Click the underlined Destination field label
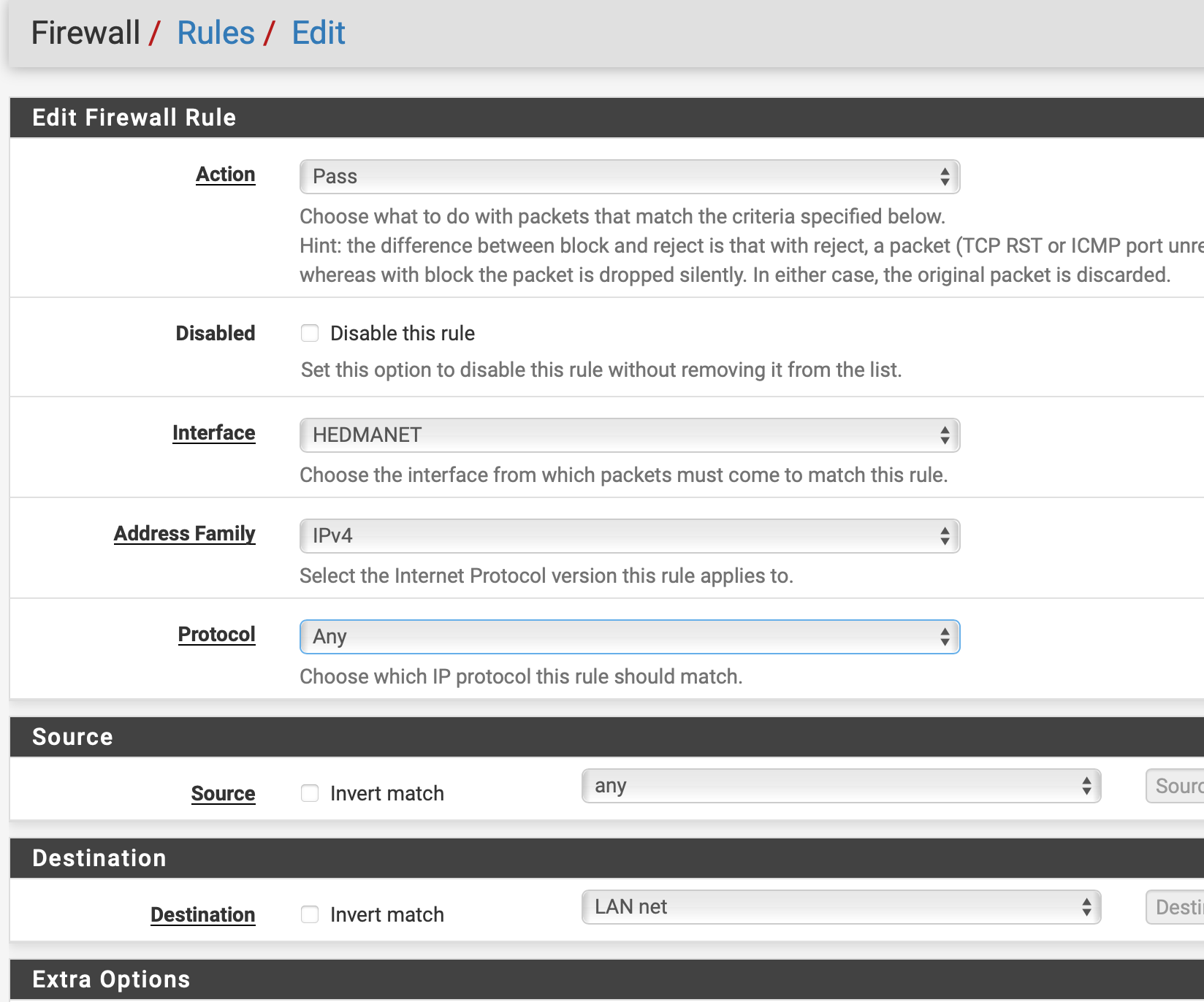Image resolution: width=1204 pixels, height=1002 pixels. pos(202,915)
